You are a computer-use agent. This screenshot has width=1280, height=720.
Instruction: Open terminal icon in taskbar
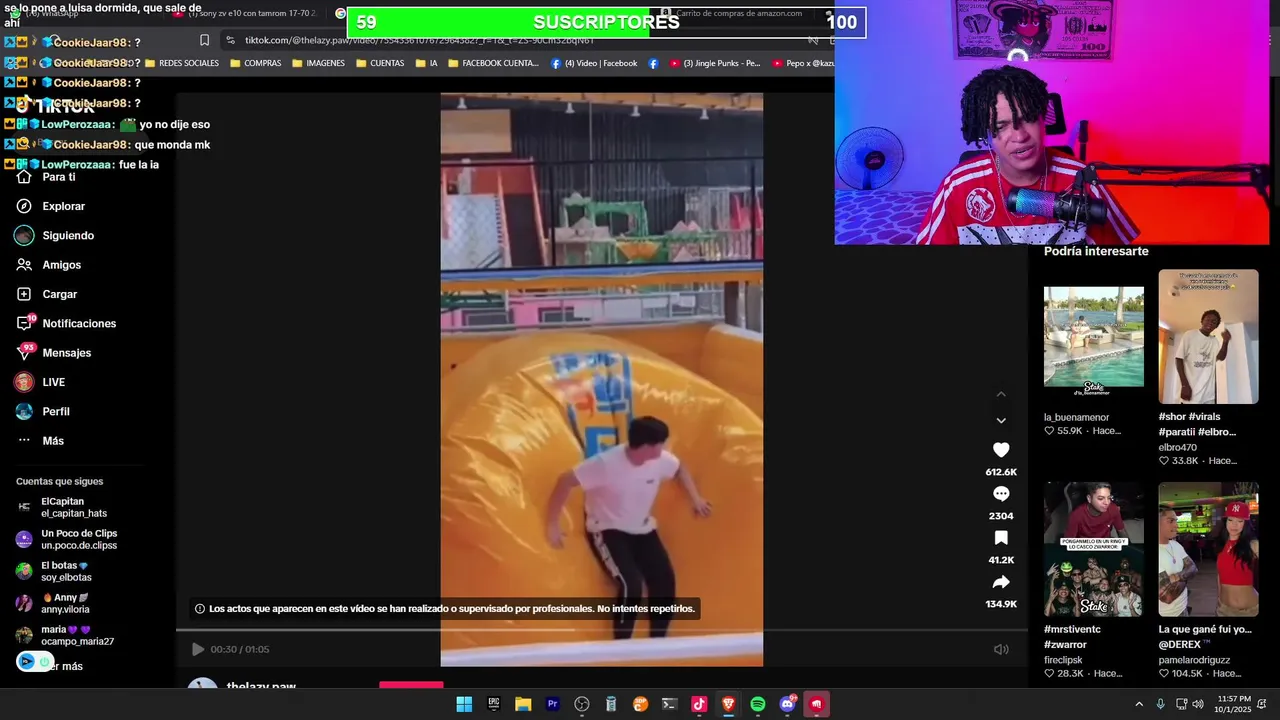pyautogui.click(x=670, y=704)
